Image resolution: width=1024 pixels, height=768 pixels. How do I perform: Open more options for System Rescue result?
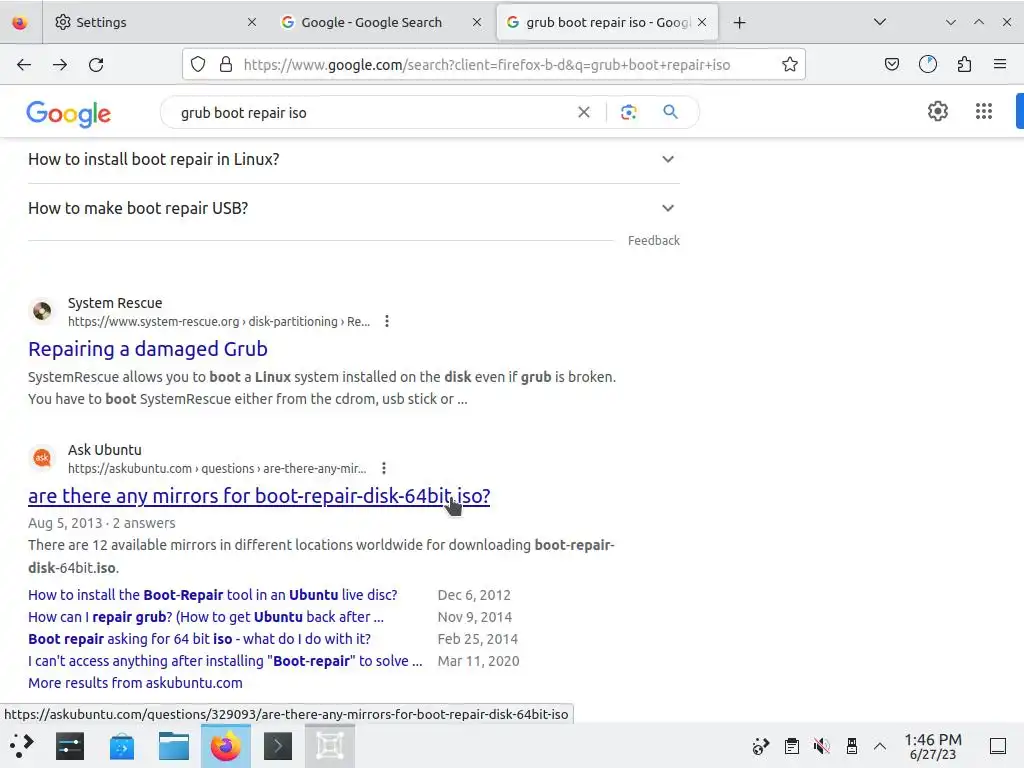coord(387,321)
